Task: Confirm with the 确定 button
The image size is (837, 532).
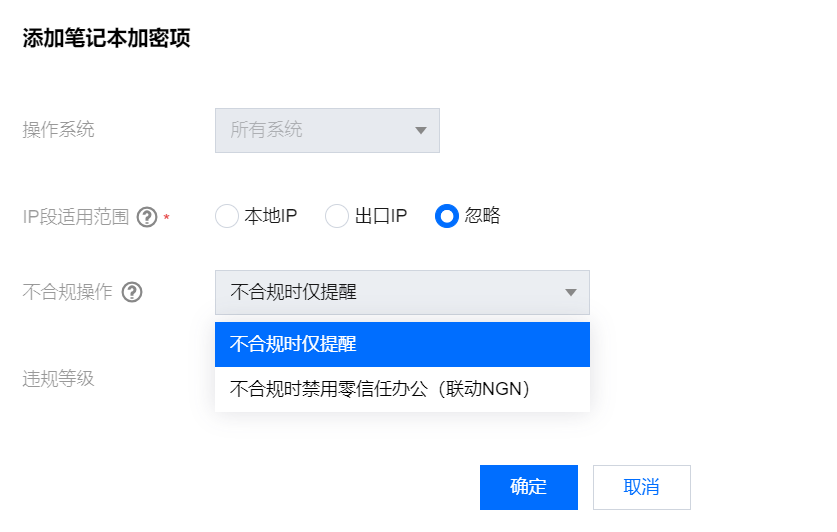Action: (528, 487)
